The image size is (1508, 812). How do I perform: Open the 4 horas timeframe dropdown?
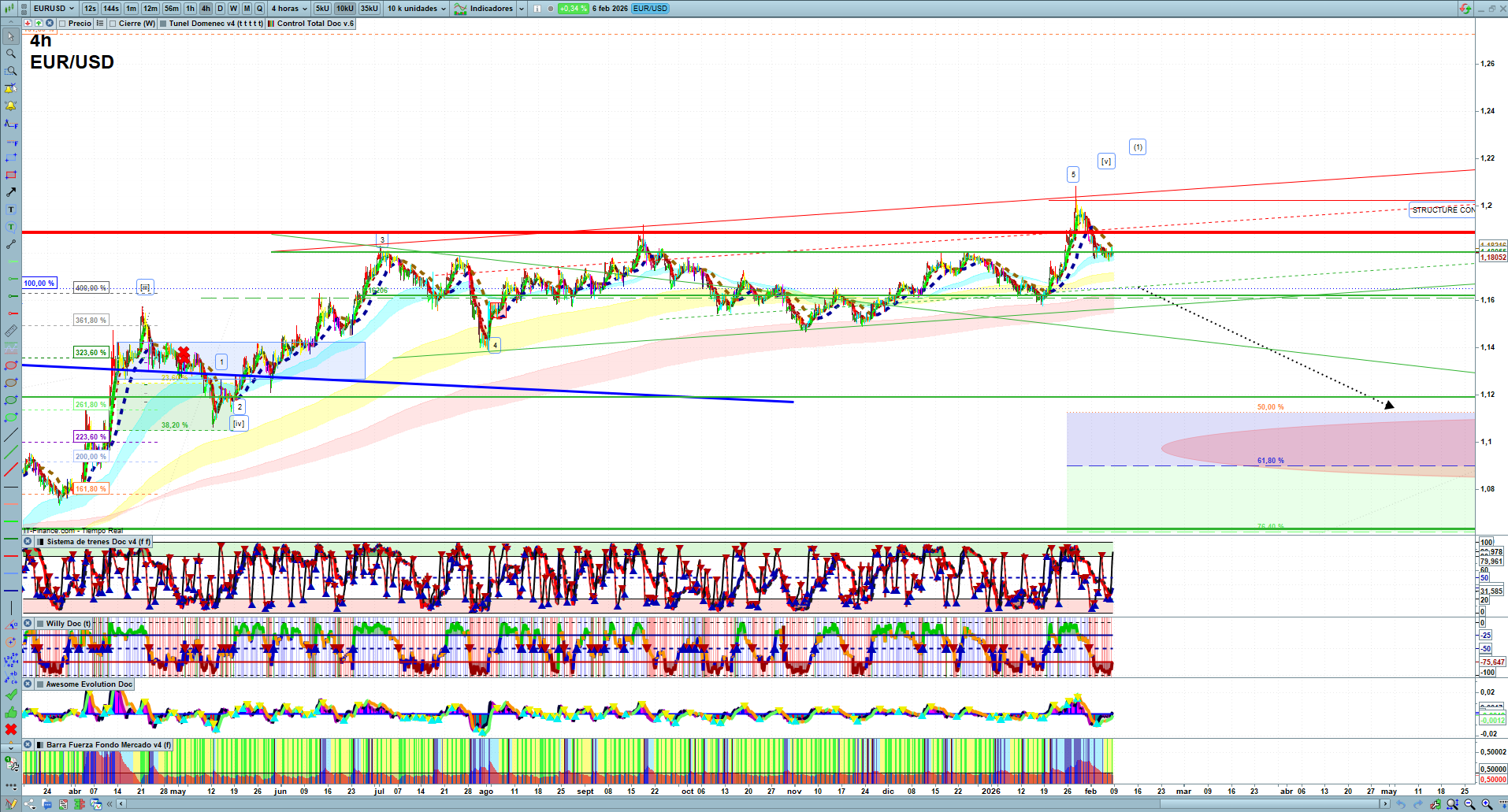tap(289, 9)
